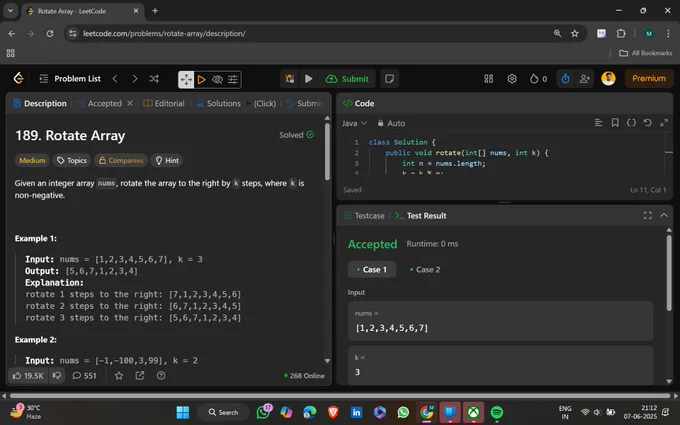Image resolution: width=680 pixels, height=425 pixels.
Task: Click the share icon below description
Action: 140,376
